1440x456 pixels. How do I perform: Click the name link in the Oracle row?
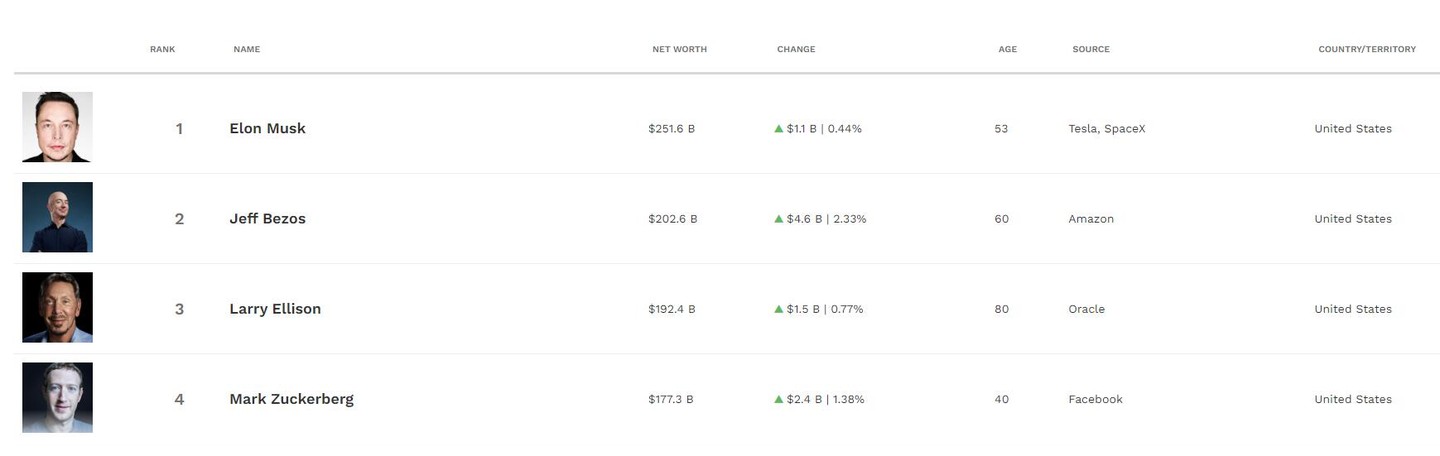[275, 308]
